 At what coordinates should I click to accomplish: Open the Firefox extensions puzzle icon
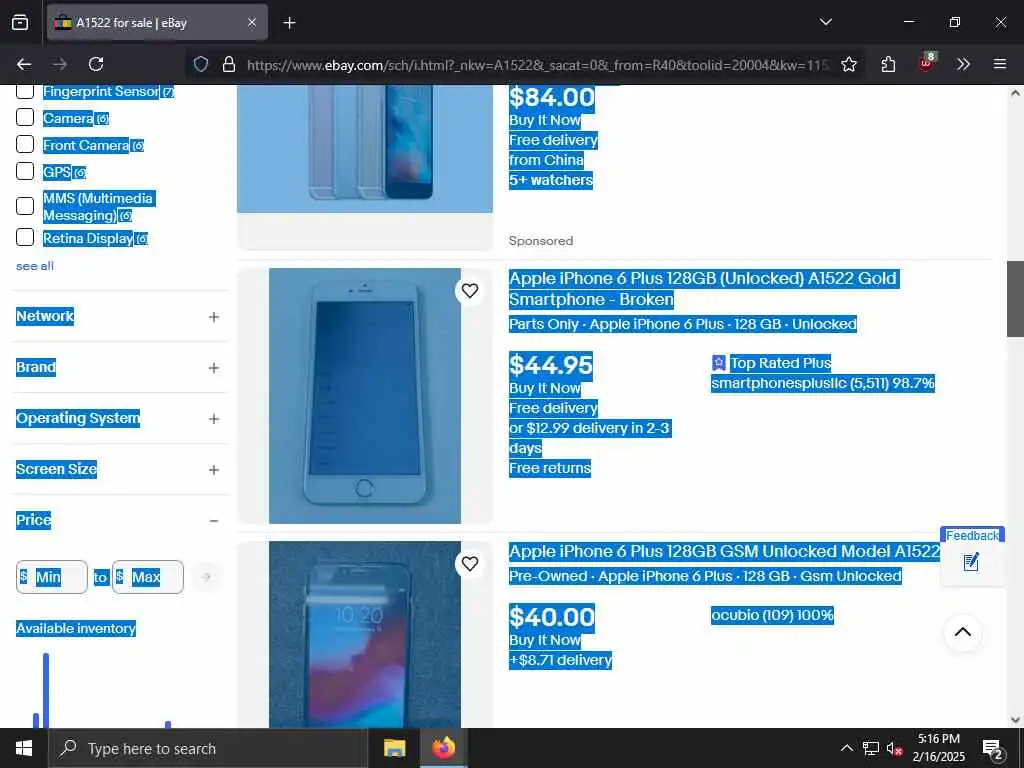tap(888, 64)
